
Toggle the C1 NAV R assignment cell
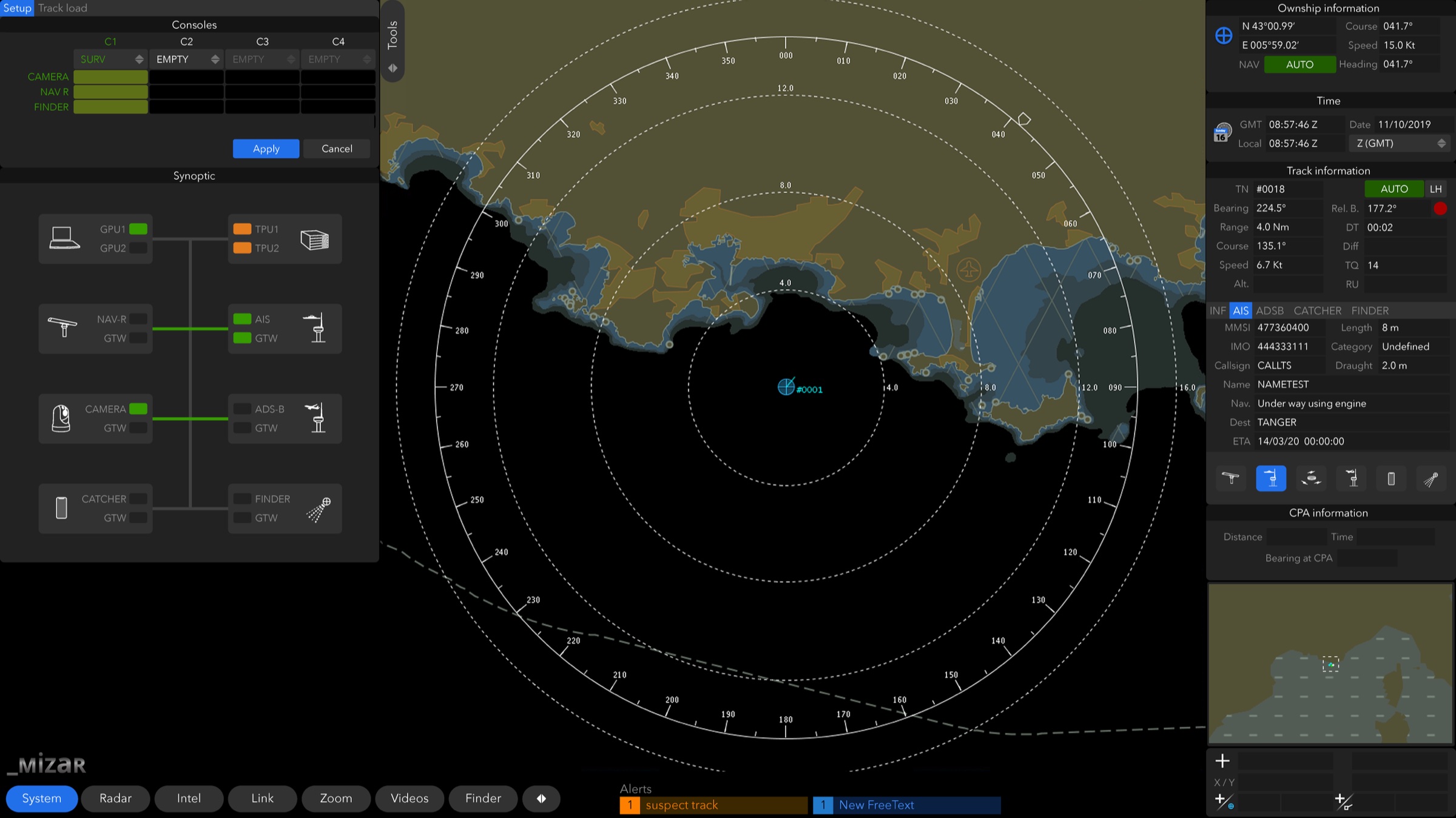[110, 92]
